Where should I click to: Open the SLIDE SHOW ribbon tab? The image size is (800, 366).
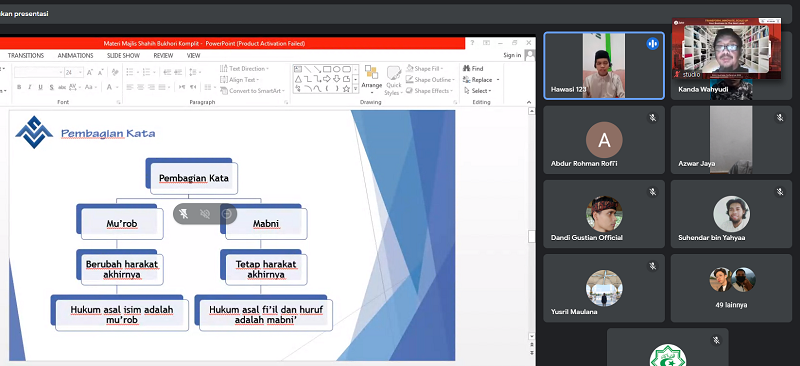pos(123,56)
